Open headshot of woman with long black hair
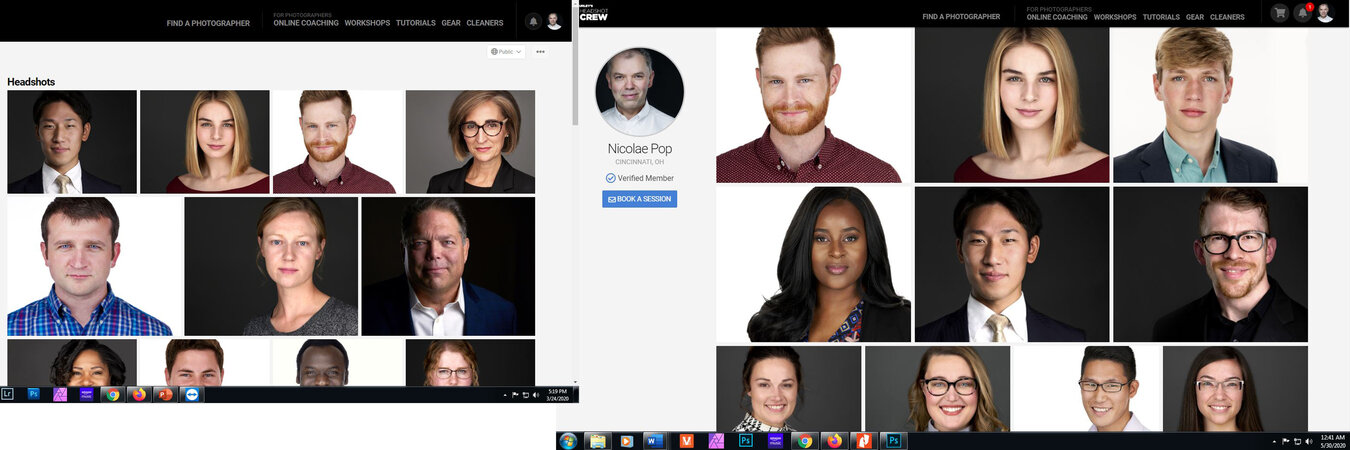The height and width of the screenshot is (450, 1350). 813,265
